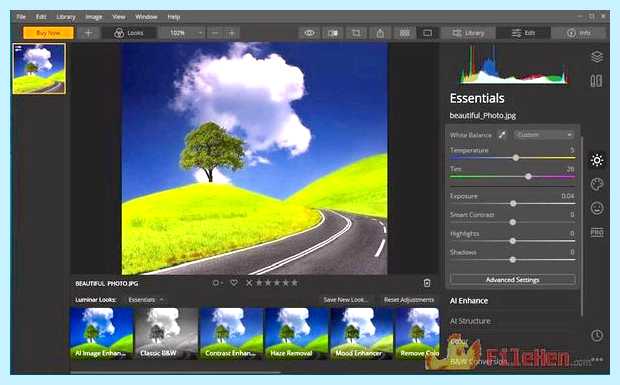Apply the Remove Color Cast look
This screenshot has width=620, height=385.
click(x=418, y=333)
